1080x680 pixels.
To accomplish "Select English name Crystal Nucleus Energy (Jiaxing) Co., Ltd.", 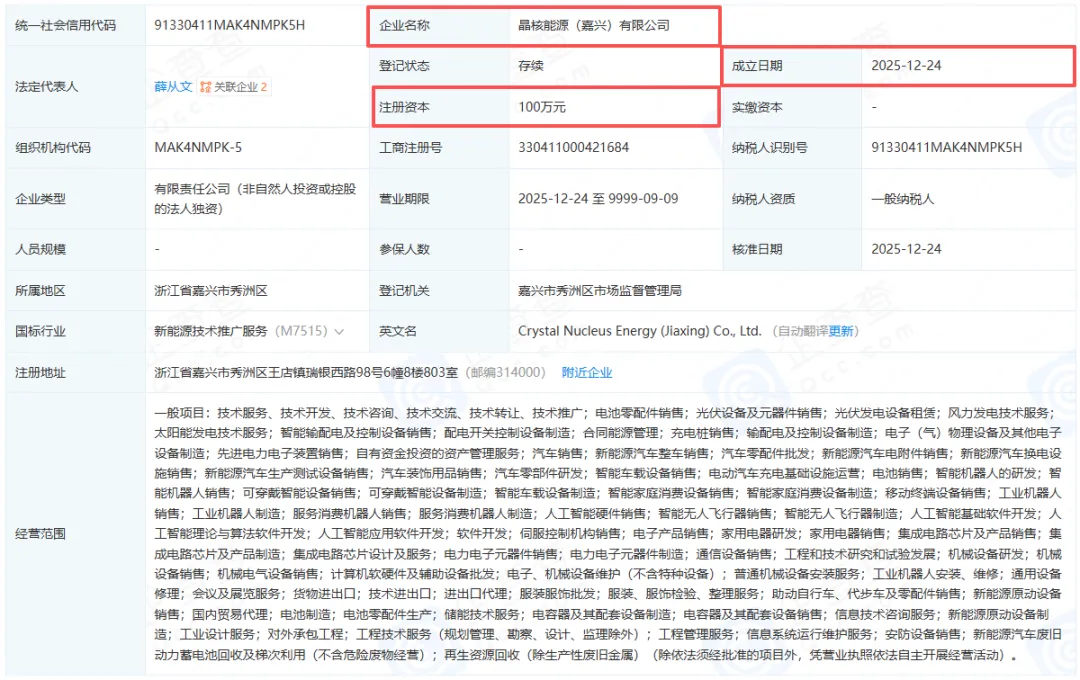I will pyautogui.click(x=639, y=331).
